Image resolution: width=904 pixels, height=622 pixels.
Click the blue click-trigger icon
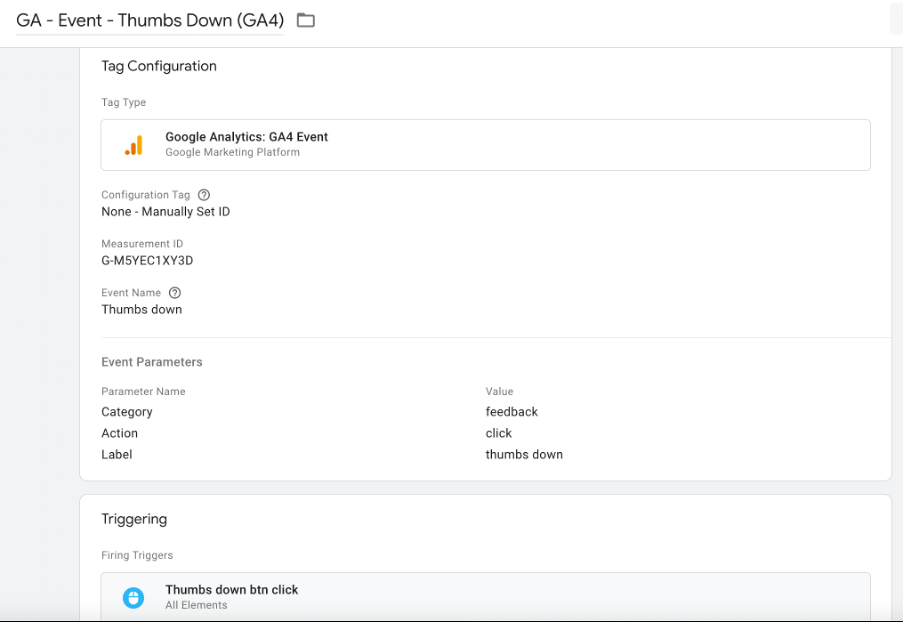(133, 597)
